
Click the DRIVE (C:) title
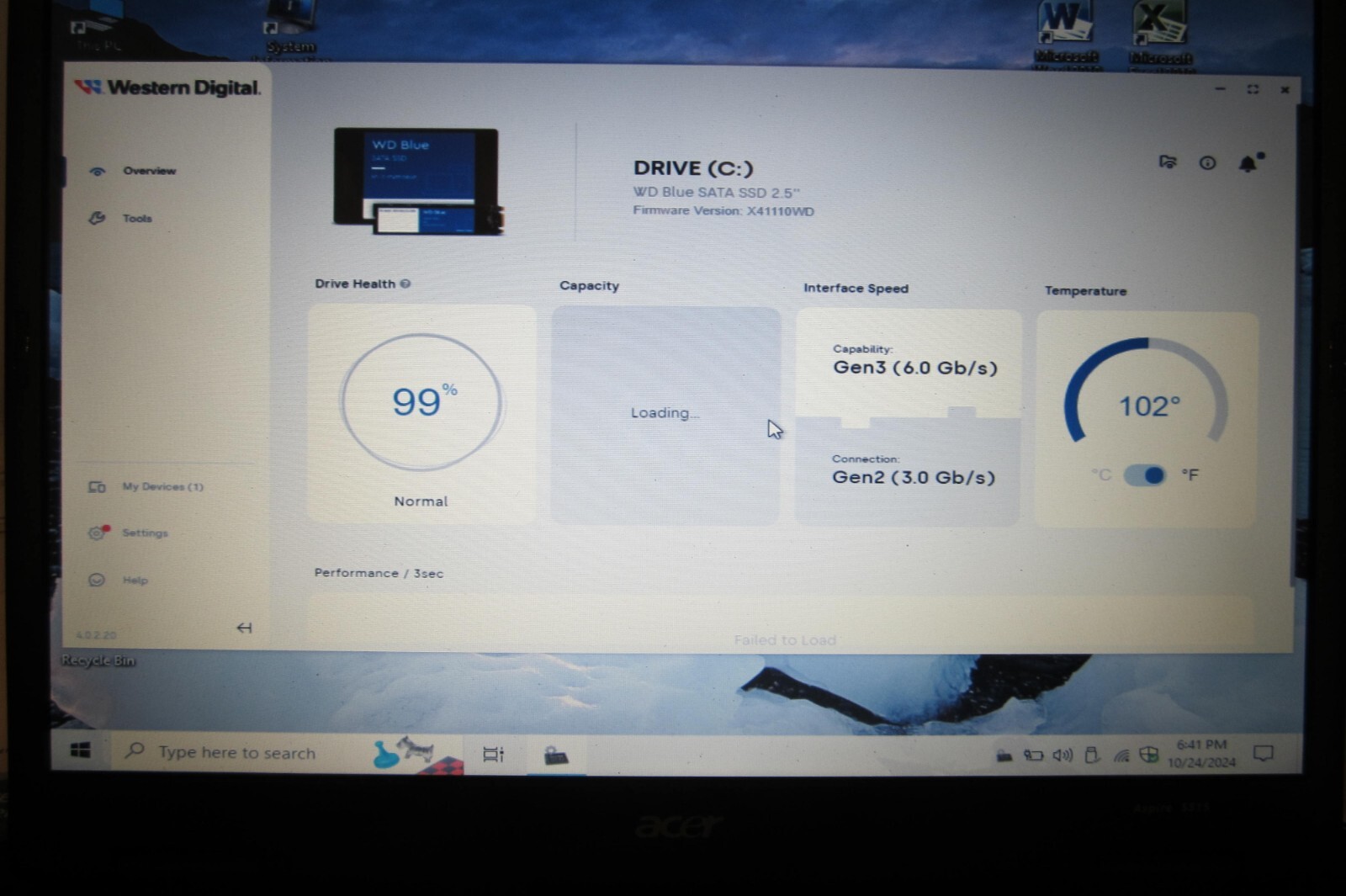point(693,168)
